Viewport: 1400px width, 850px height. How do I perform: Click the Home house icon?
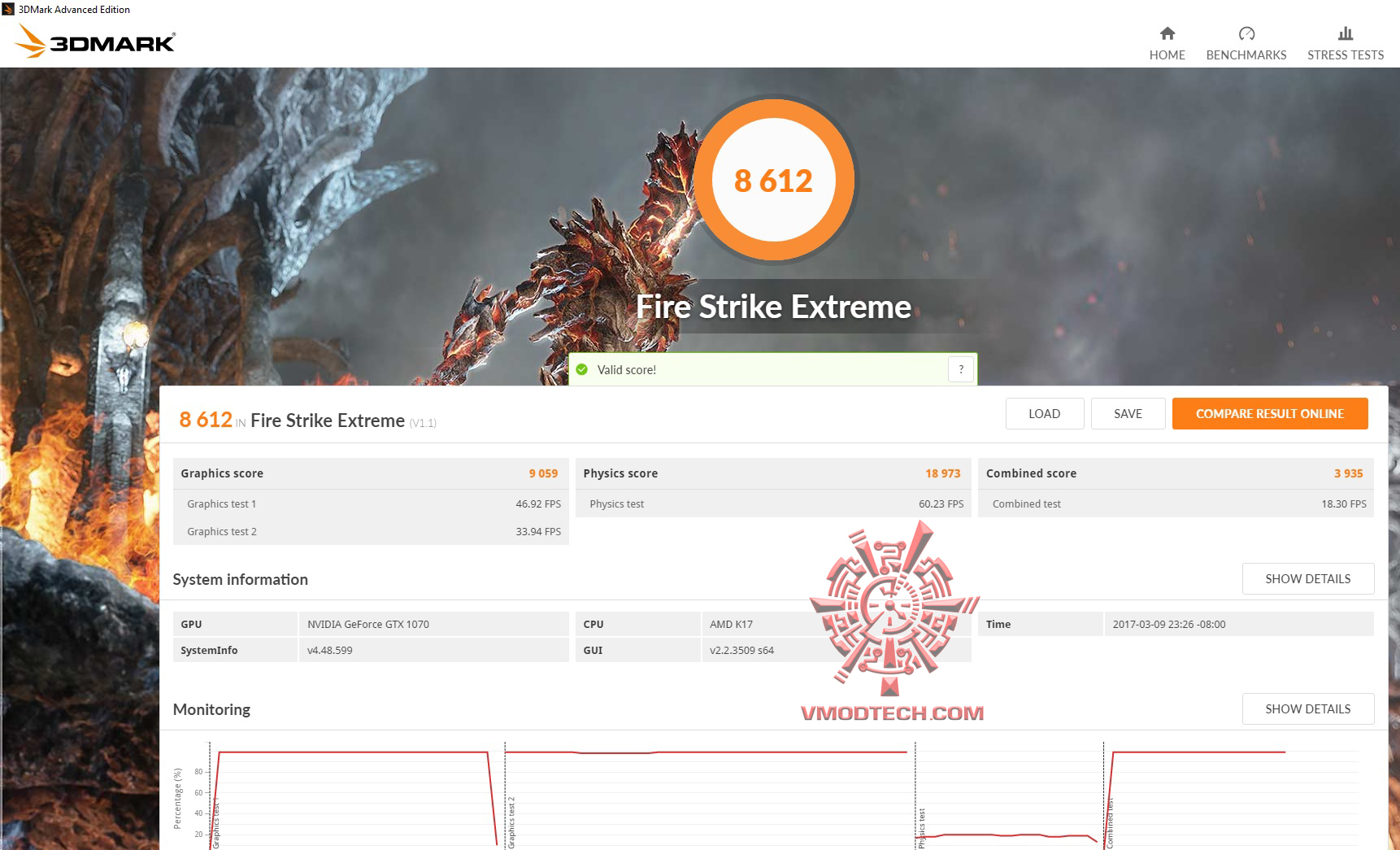[1167, 33]
